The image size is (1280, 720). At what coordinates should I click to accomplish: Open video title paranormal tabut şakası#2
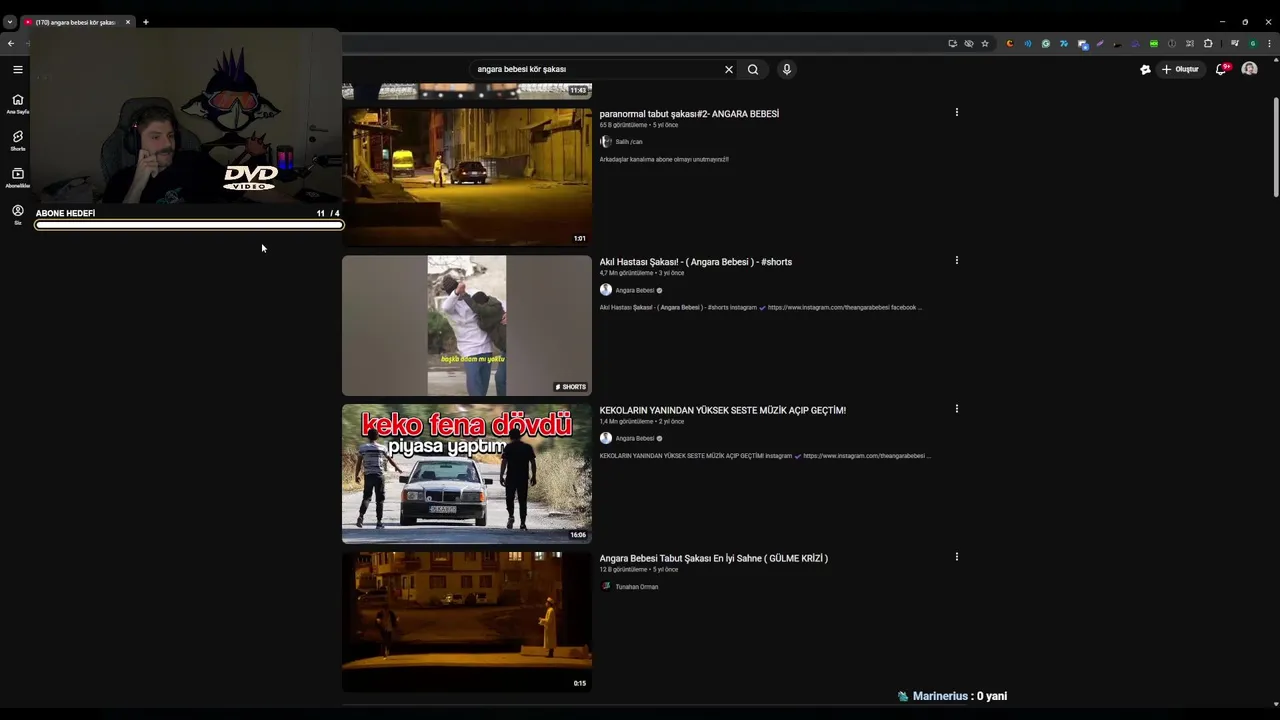point(689,114)
